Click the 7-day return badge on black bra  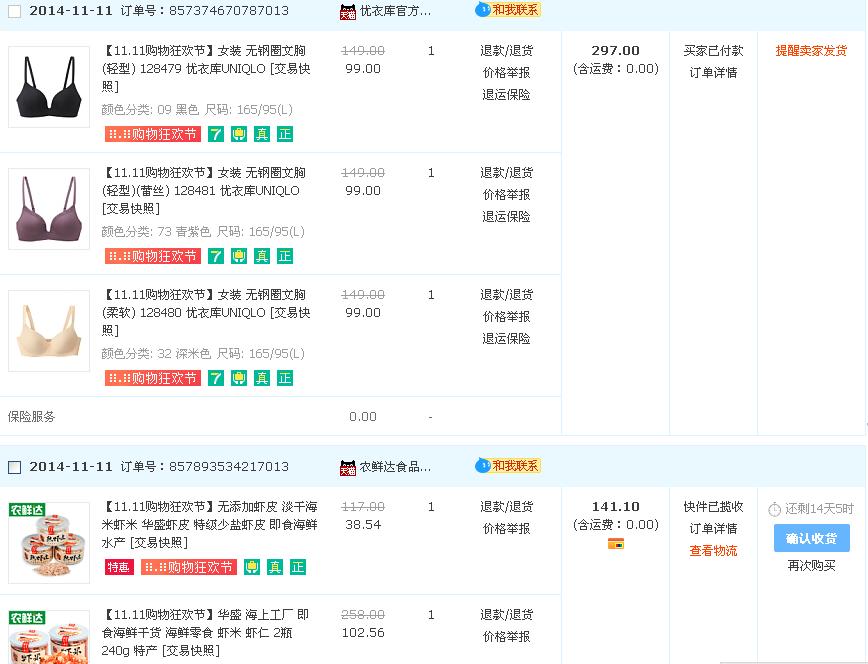215,134
